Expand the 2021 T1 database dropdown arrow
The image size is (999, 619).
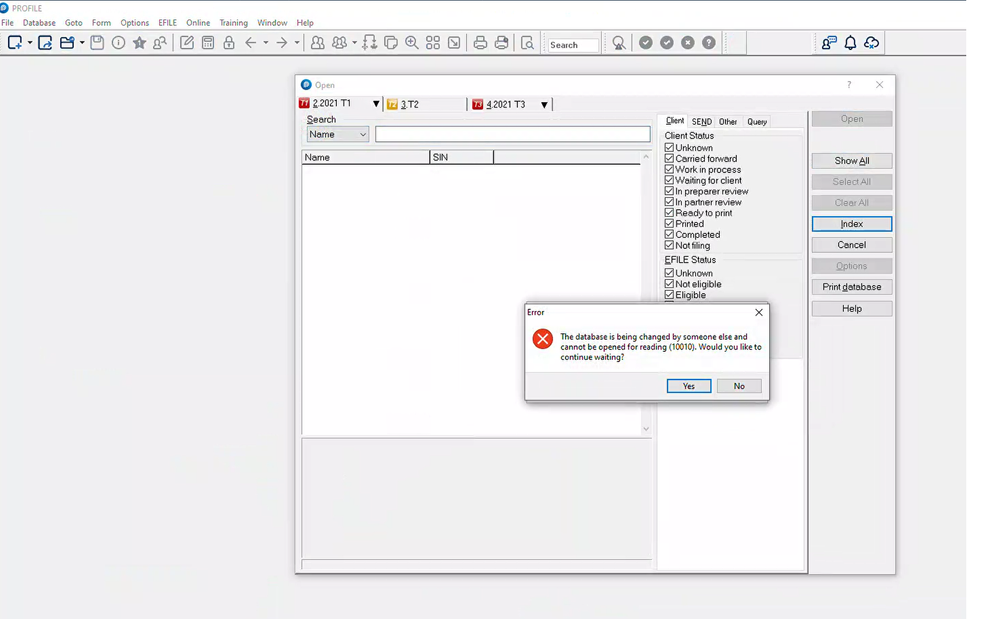coord(376,104)
